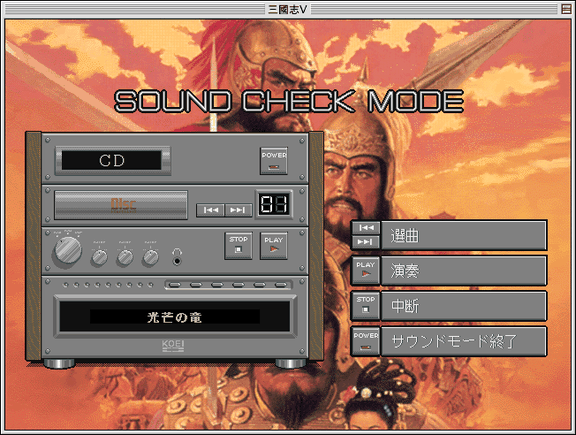This screenshot has width=576, height=435.
Task: Click the stereo's POWER button
Action: click(x=274, y=161)
